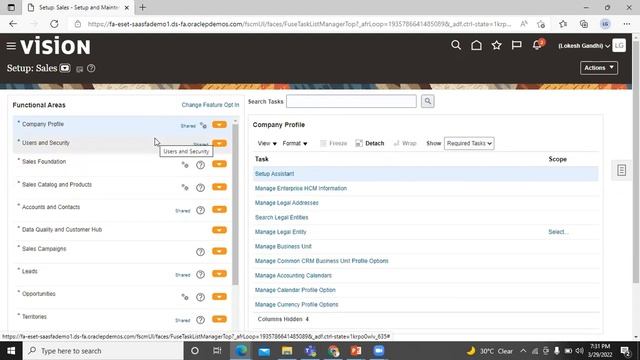Viewport: 640px width, 360px height.
Task: Run search with Search Tasks magnifier button
Action: click(x=427, y=101)
